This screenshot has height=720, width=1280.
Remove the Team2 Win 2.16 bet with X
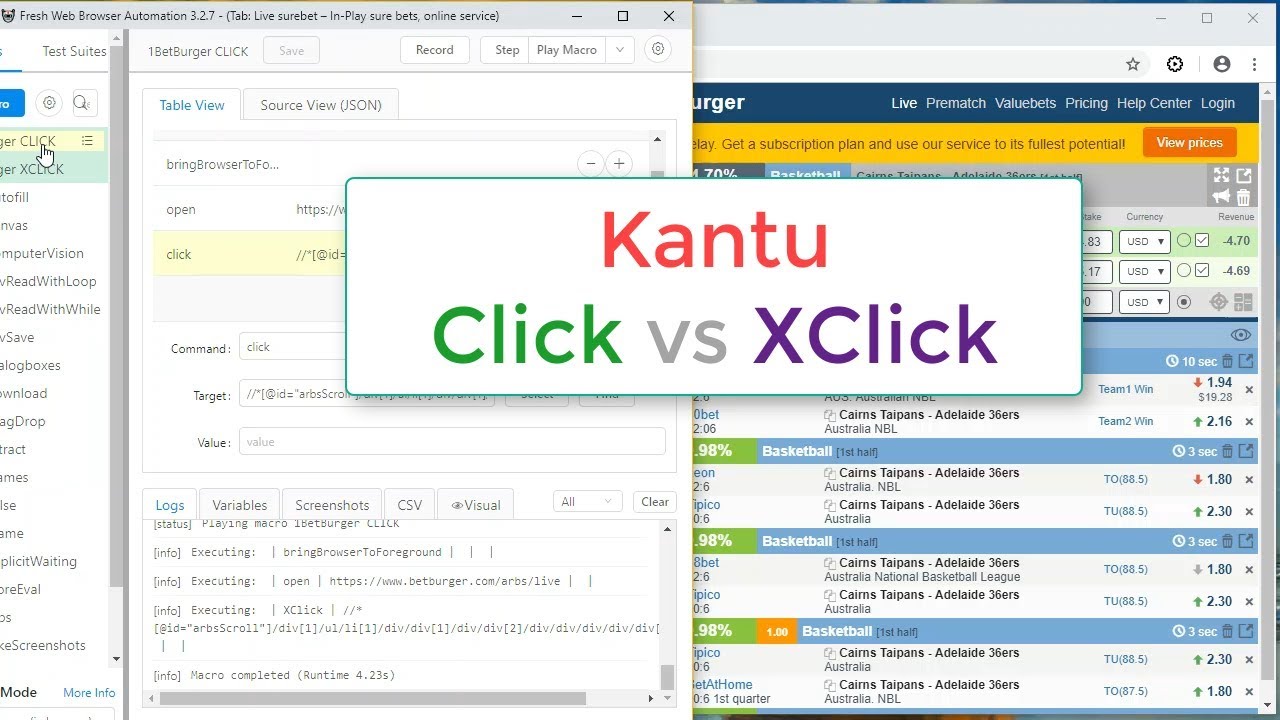1249,422
